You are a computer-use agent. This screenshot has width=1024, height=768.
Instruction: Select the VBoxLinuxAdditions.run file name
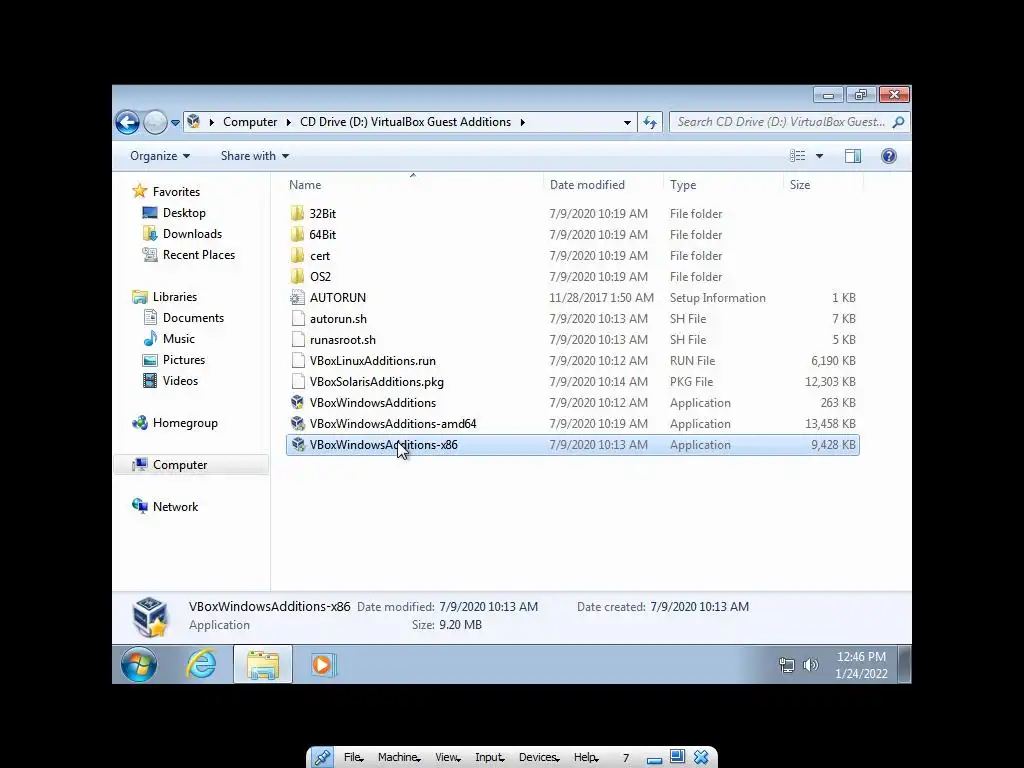[x=373, y=360]
